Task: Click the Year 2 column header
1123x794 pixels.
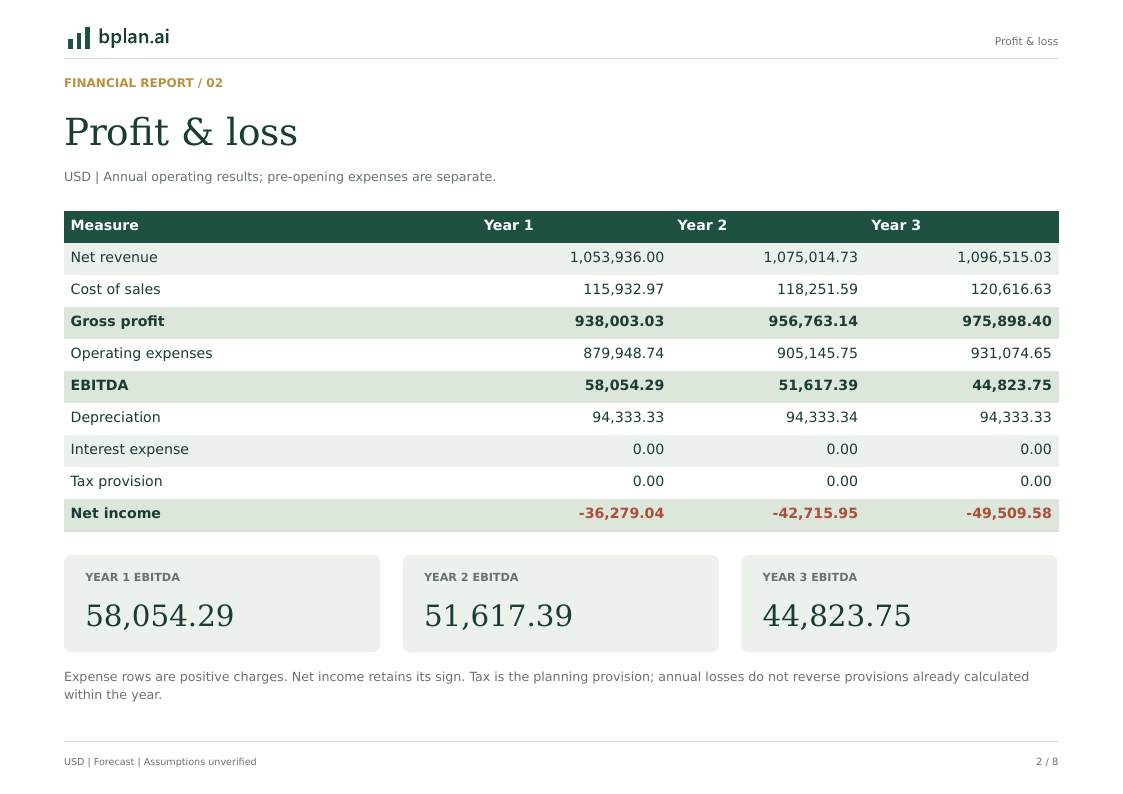Action: pos(702,226)
